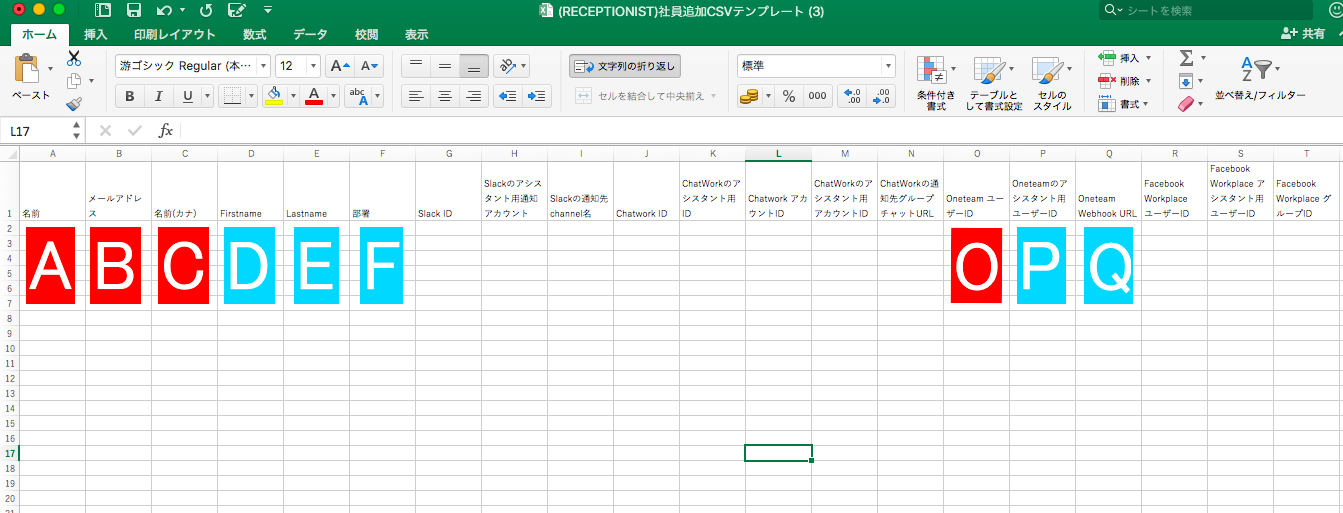Screen dimensions: 1343x513
Task: Switch to the 数式 tab
Action: (x=254, y=34)
